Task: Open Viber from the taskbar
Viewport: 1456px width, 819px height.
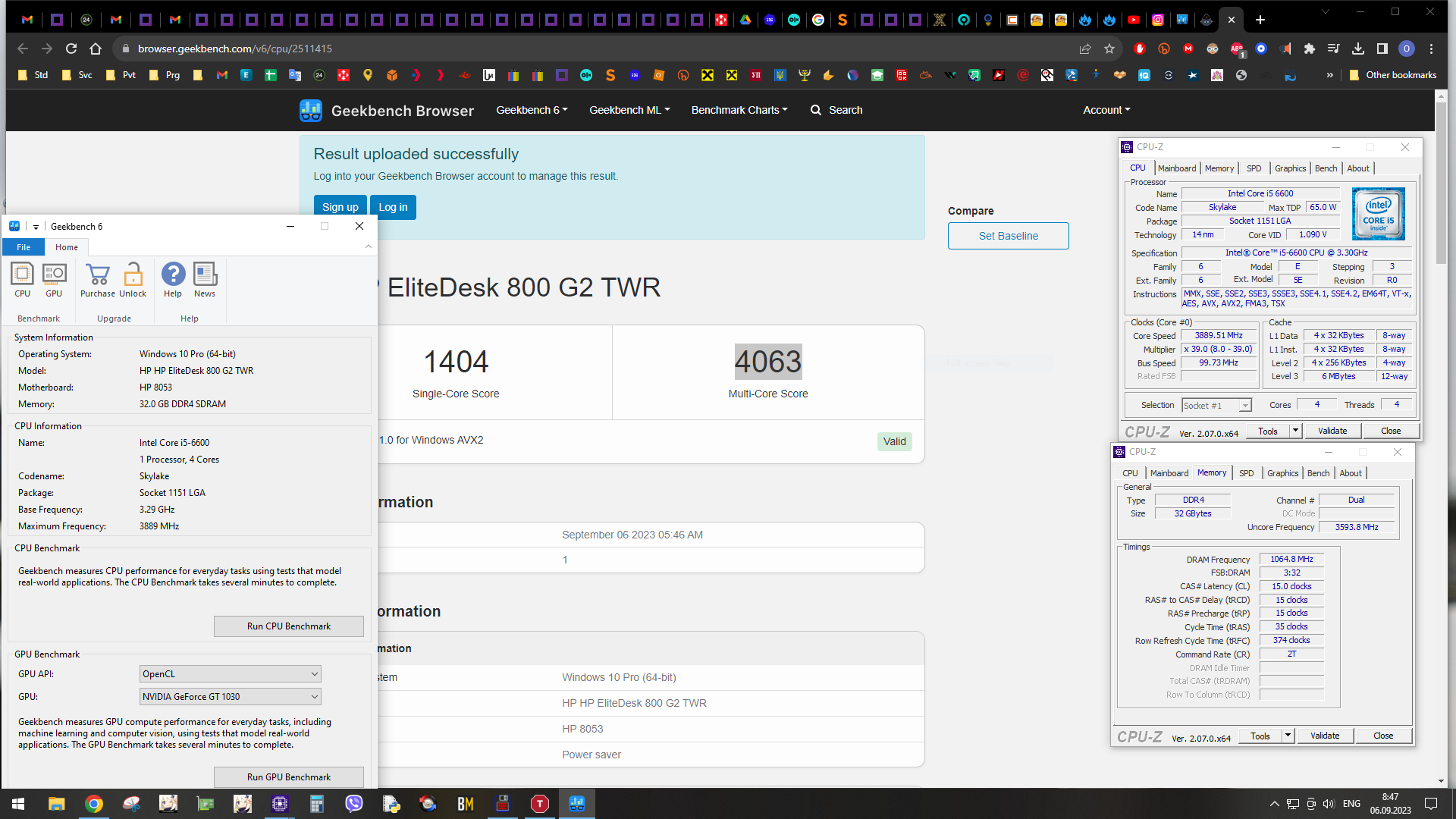Action: pyautogui.click(x=354, y=804)
